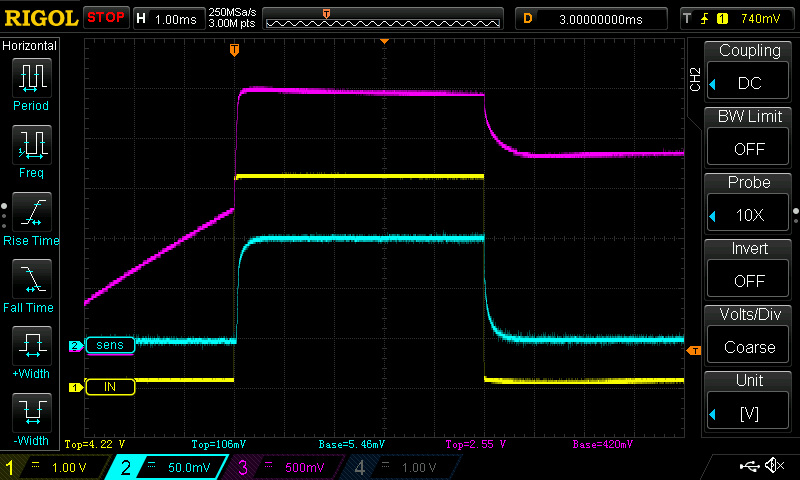Click the USB connection status icon
The image size is (800, 480).
(x=749, y=465)
